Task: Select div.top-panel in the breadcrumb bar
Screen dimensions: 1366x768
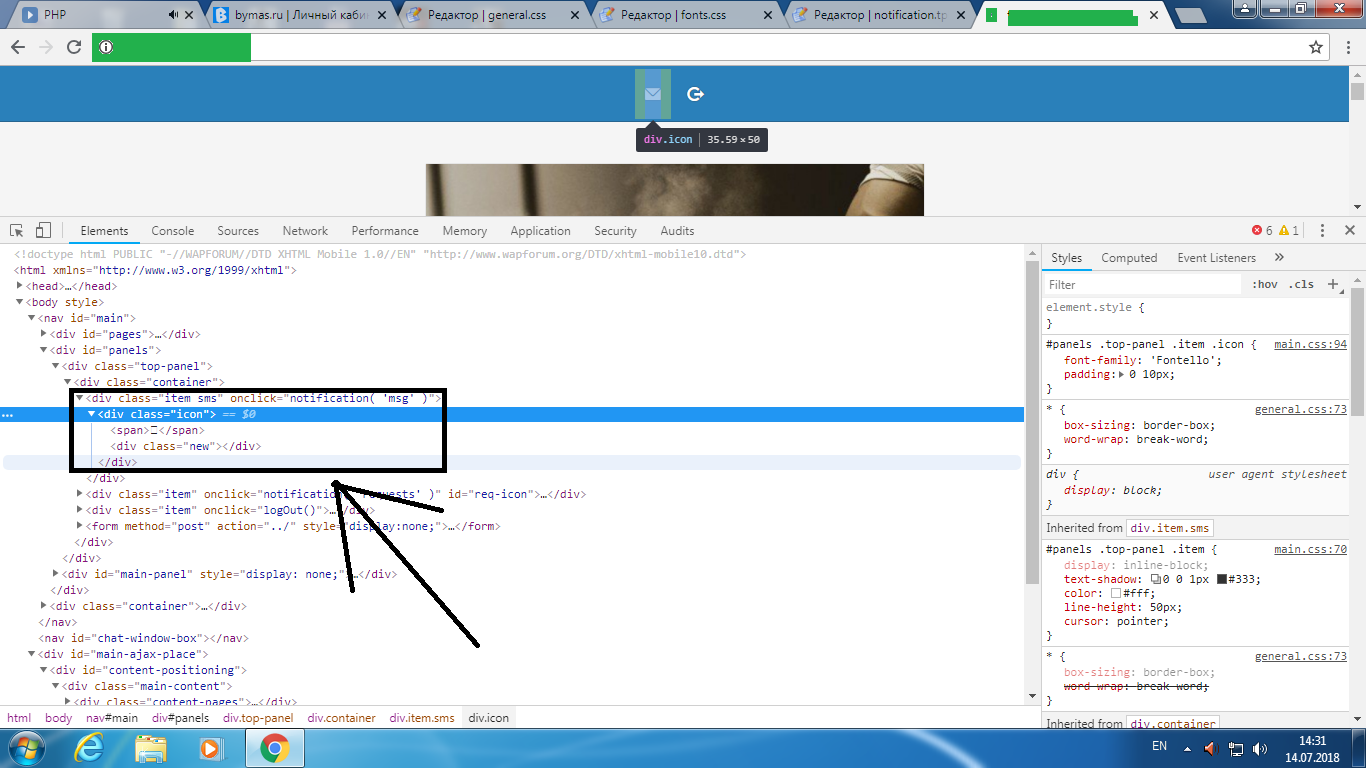Action: tap(258, 718)
